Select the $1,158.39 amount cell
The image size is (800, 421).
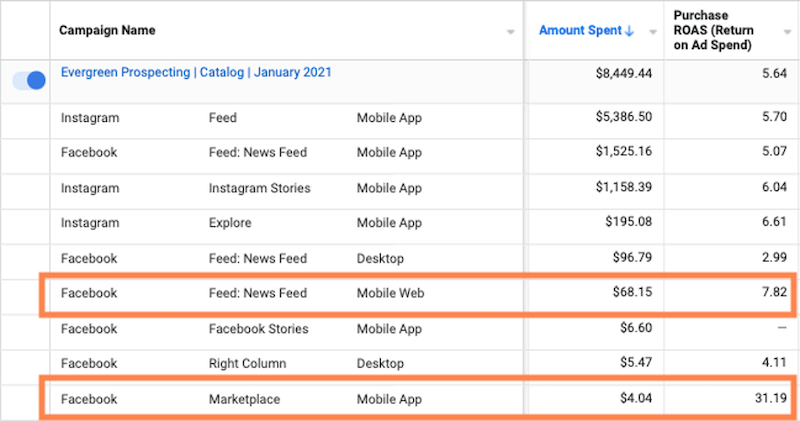tap(623, 187)
